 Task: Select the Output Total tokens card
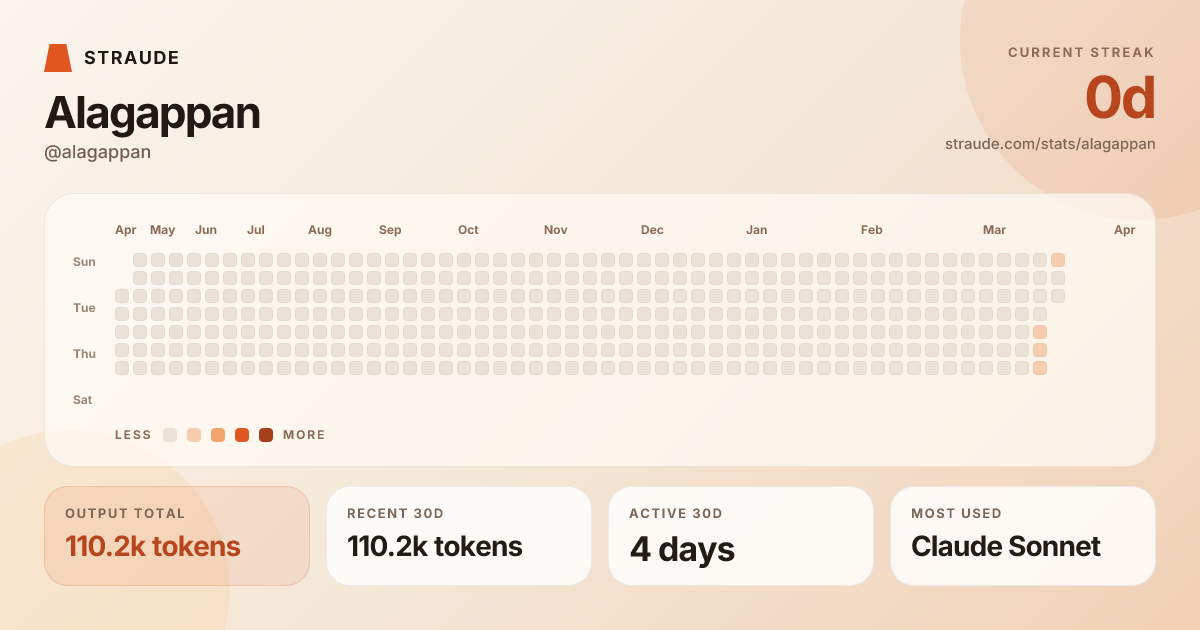177,536
